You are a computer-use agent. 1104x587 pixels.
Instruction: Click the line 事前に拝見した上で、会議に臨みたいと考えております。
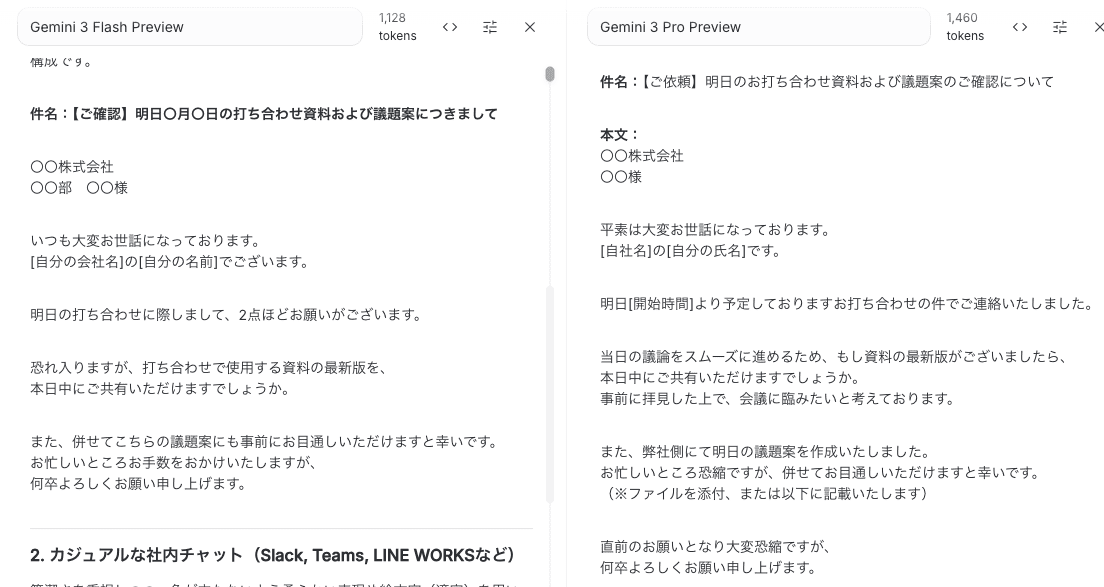coord(778,398)
